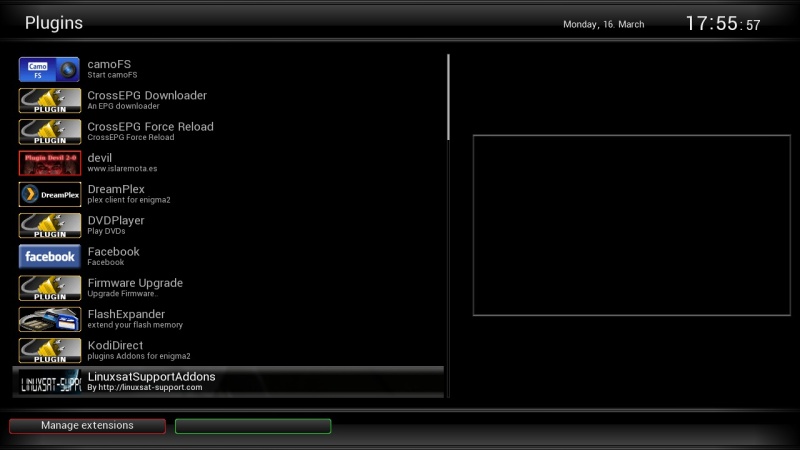Open the LinuxsatSupportAddons title text
Image resolution: width=800 pixels, height=450 pixels.
click(x=152, y=377)
